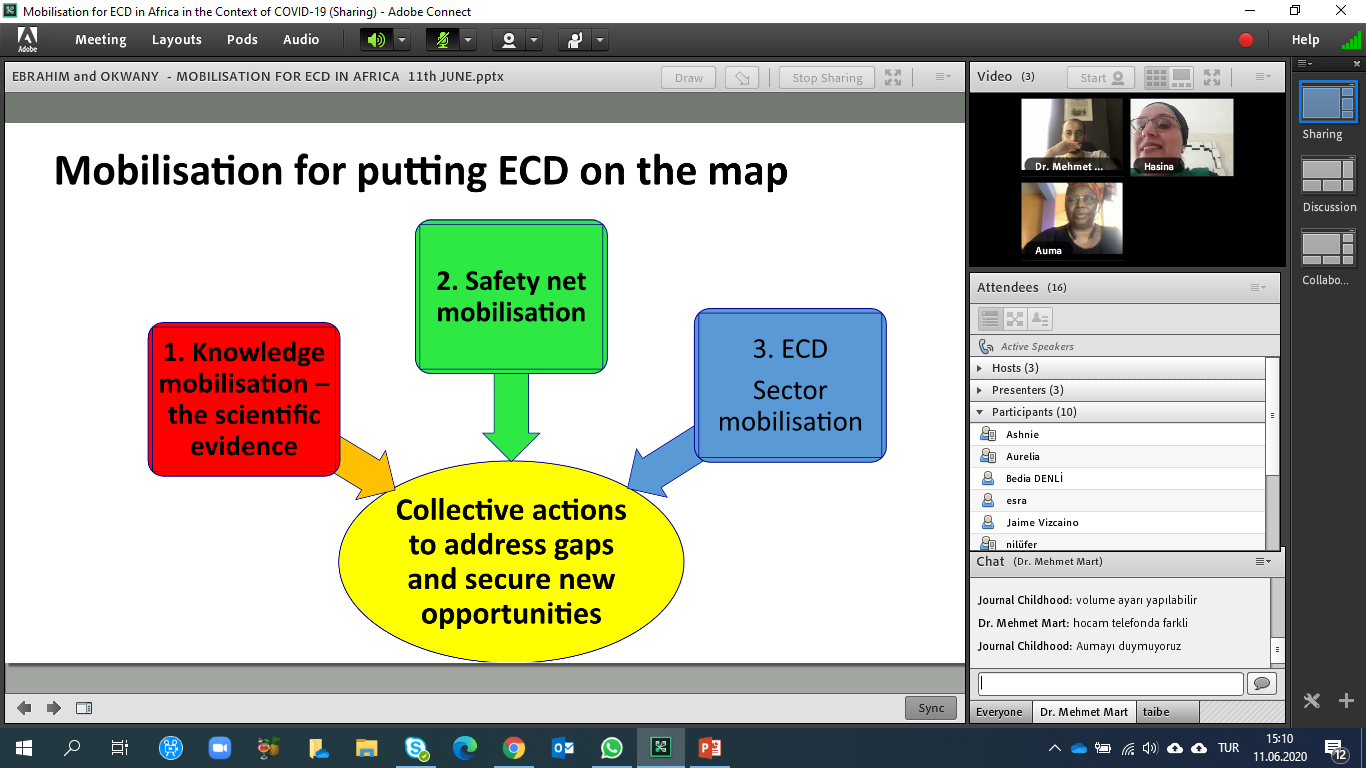Viewport: 1366px width, 768px height.
Task: Switch to the taibe chat tab
Action: tap(1155, 712)
